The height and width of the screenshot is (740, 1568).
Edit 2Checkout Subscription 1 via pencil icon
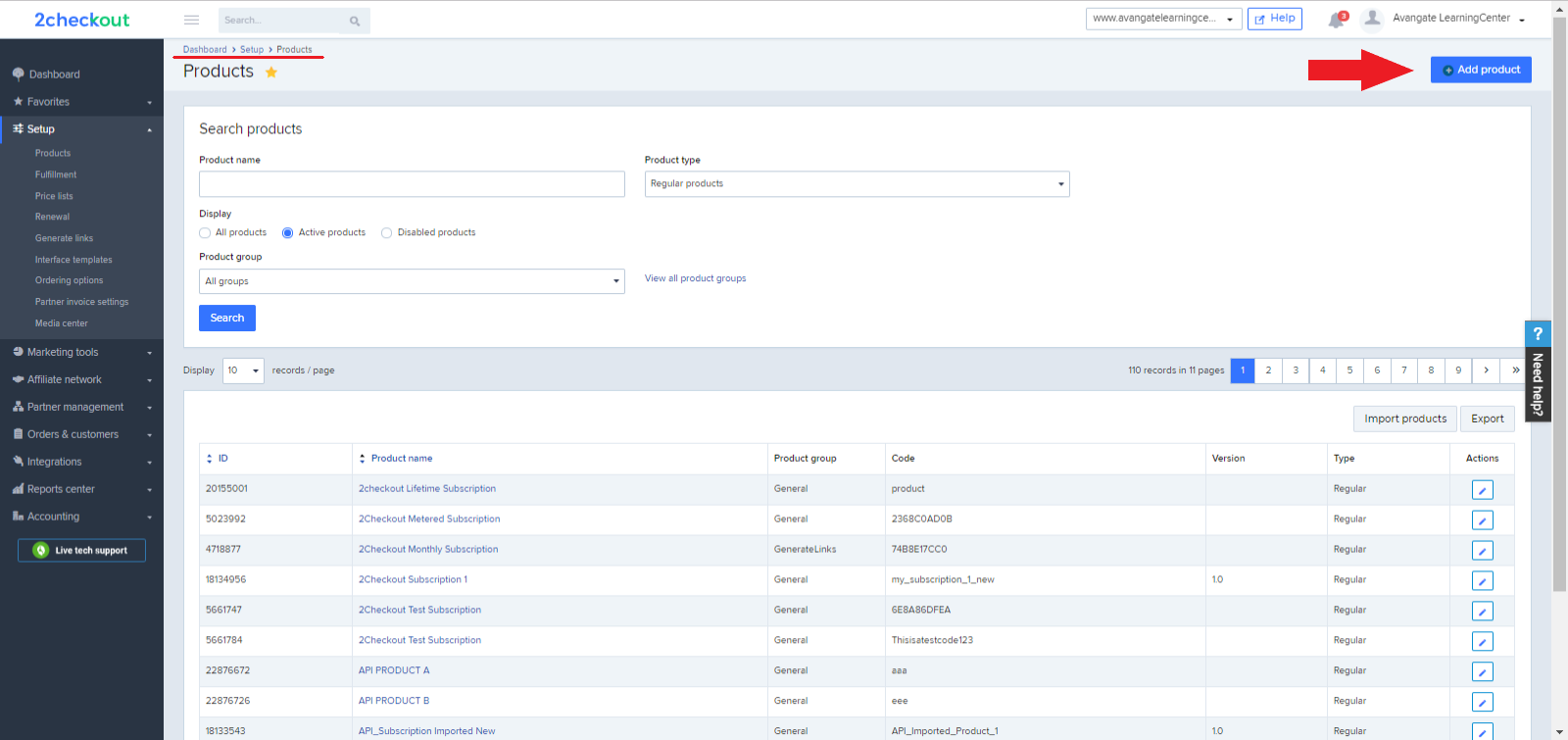(x=1483, y=581)
